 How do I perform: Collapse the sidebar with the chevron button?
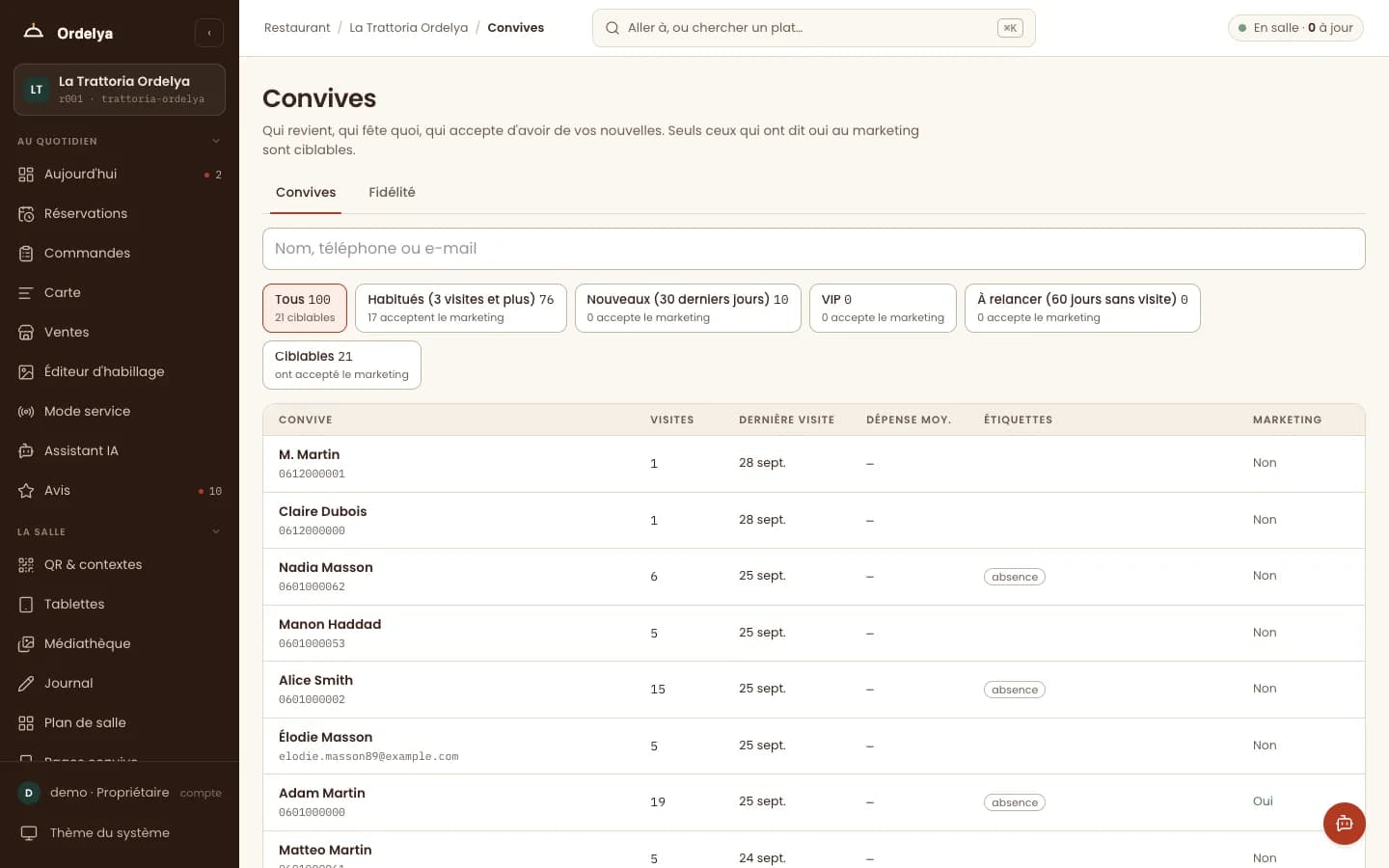coord(209,33)
